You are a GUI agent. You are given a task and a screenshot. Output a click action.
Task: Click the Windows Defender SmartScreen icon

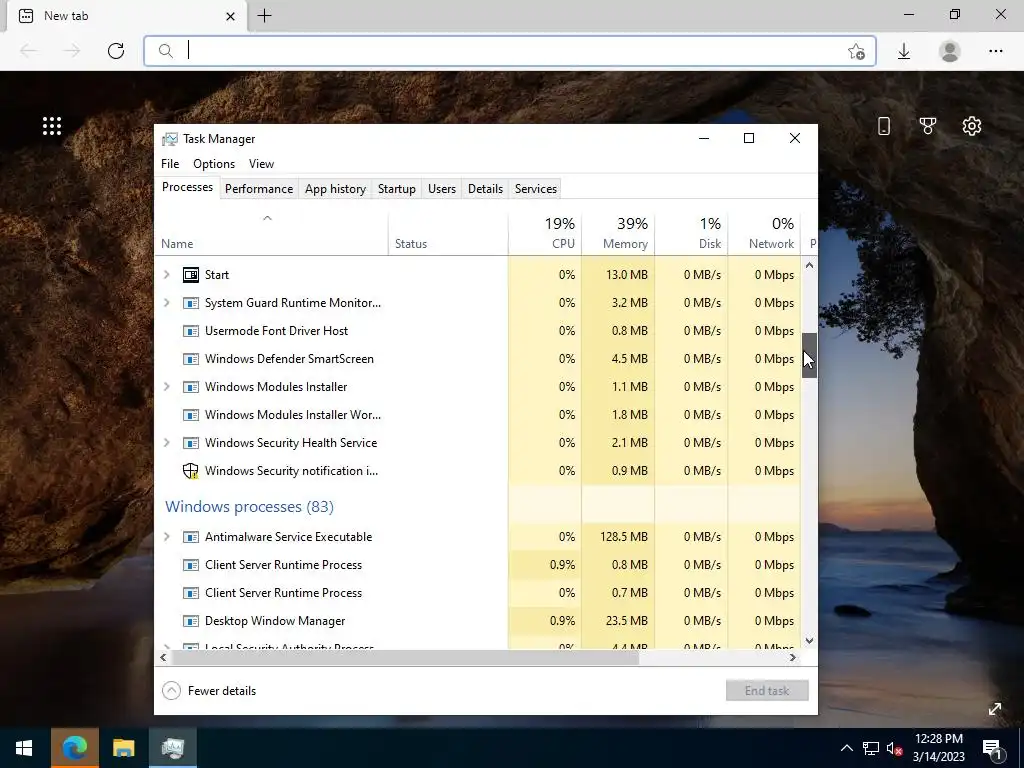click(x=190, y=359)
